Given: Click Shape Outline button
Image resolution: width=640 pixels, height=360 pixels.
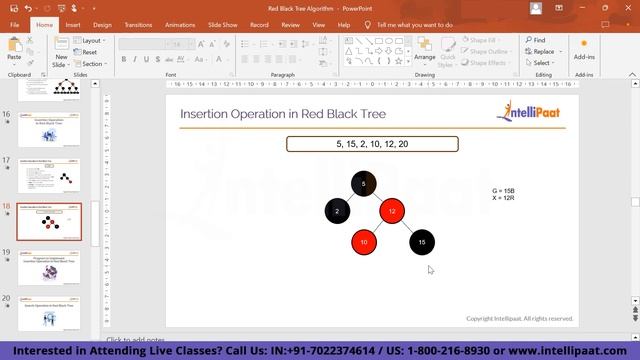Looking at the screenshot, I should [486, 51].
